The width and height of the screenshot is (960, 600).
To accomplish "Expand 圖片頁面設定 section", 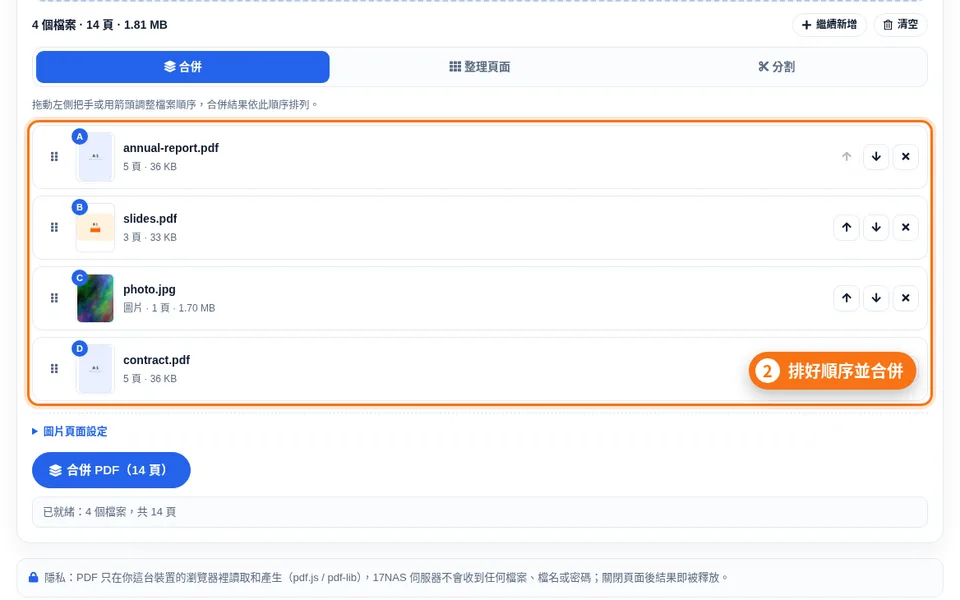I will 69,432.
